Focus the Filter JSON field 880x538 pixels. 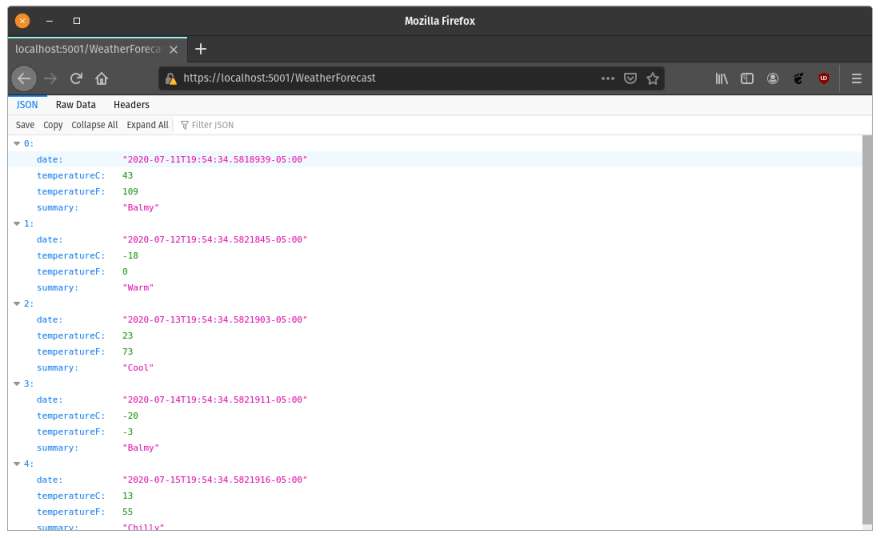point(213,125)
